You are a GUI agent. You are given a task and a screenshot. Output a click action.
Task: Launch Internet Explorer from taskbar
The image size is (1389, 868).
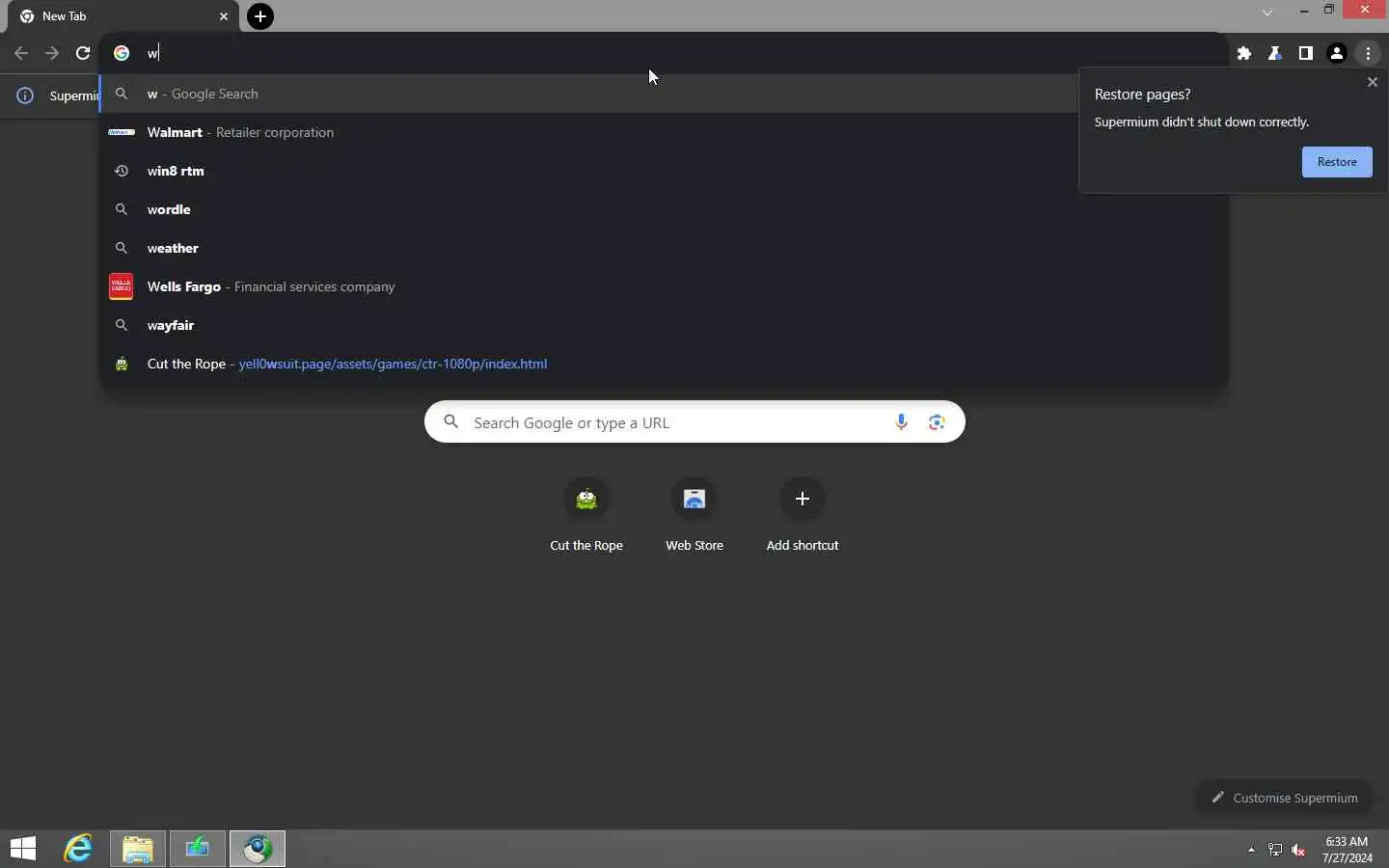(x=78, y=849)
